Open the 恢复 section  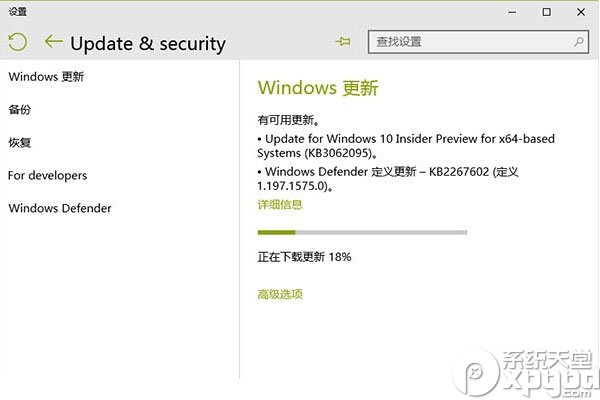(x=20, y=142)
